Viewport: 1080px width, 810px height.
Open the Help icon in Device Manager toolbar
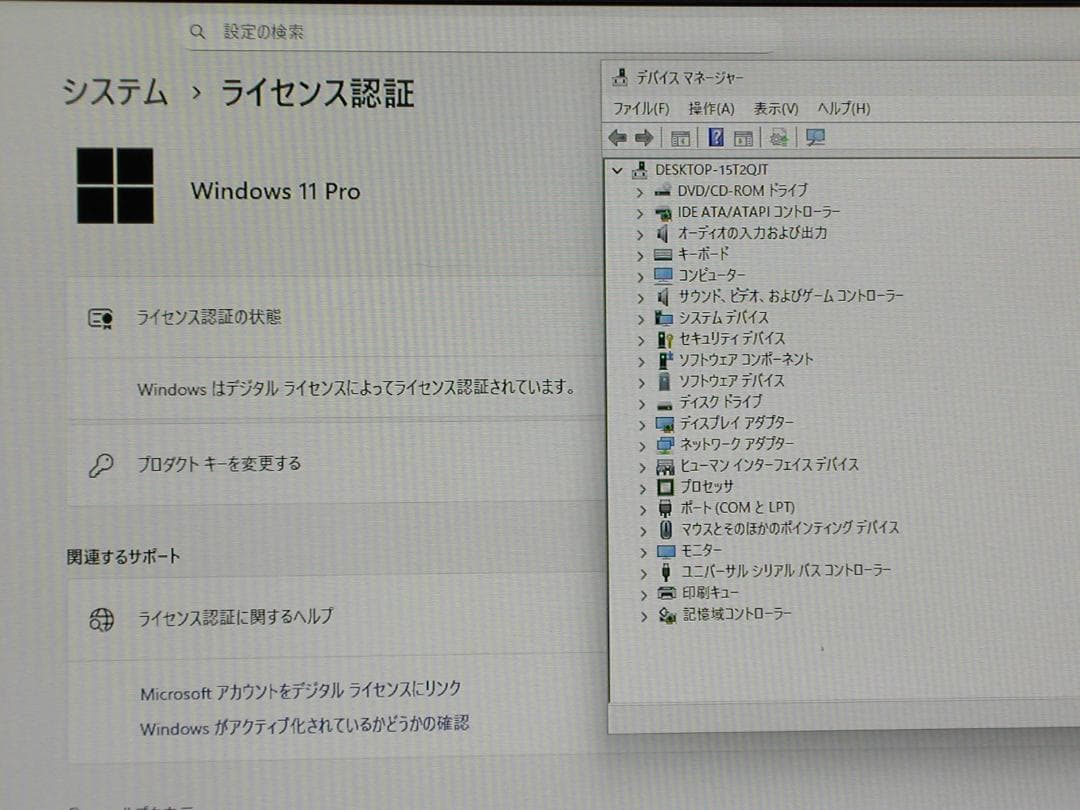(x=718, y=137)
